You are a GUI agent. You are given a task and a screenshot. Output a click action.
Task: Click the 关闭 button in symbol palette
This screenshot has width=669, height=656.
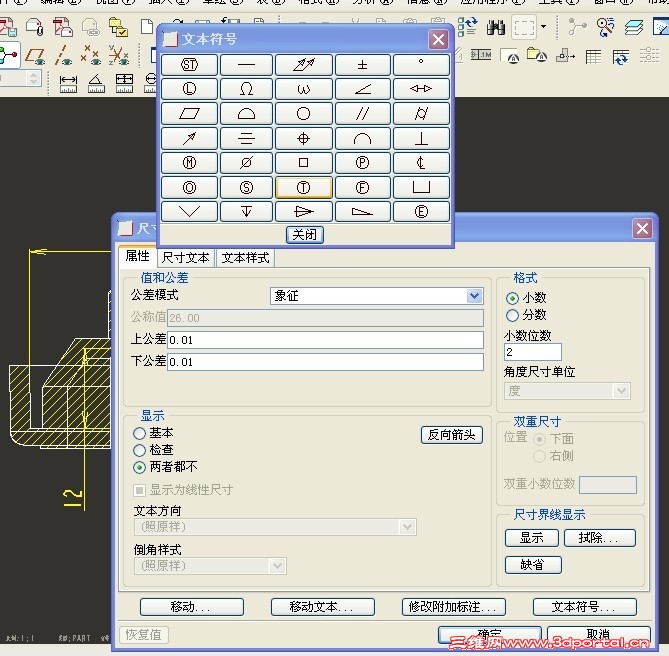pos(305,235)
